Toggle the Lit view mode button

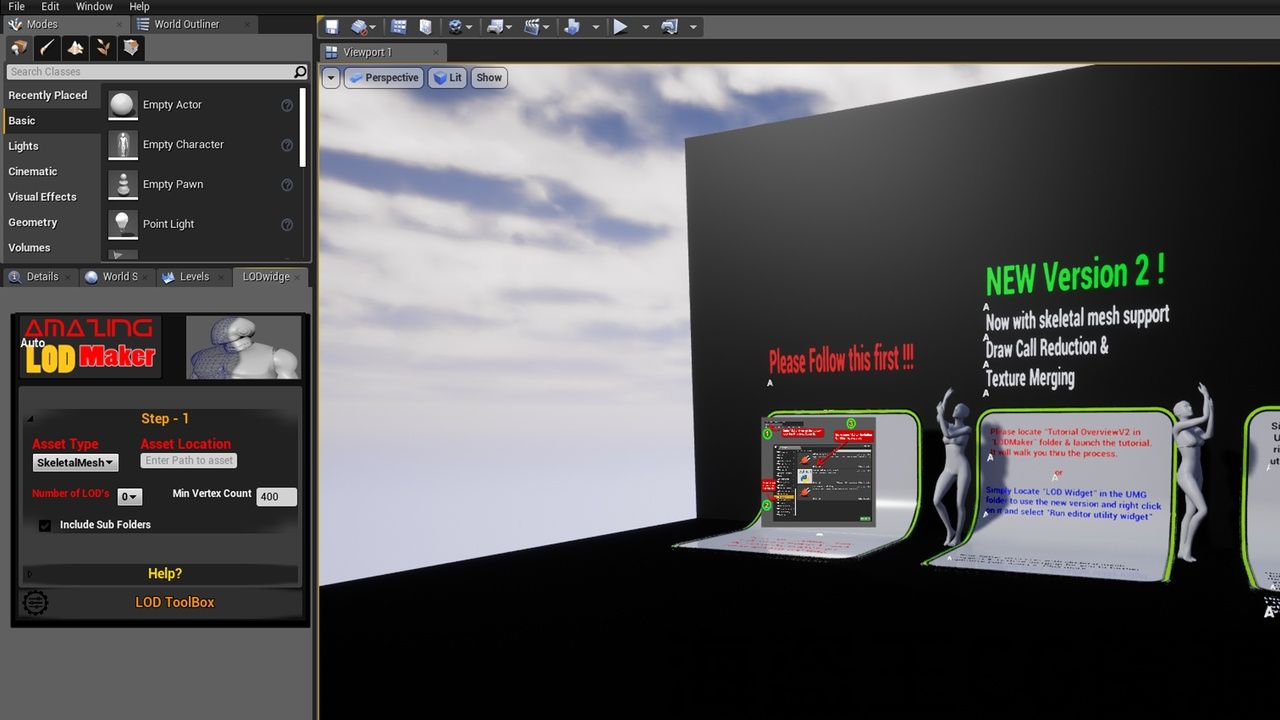(447, 78)
